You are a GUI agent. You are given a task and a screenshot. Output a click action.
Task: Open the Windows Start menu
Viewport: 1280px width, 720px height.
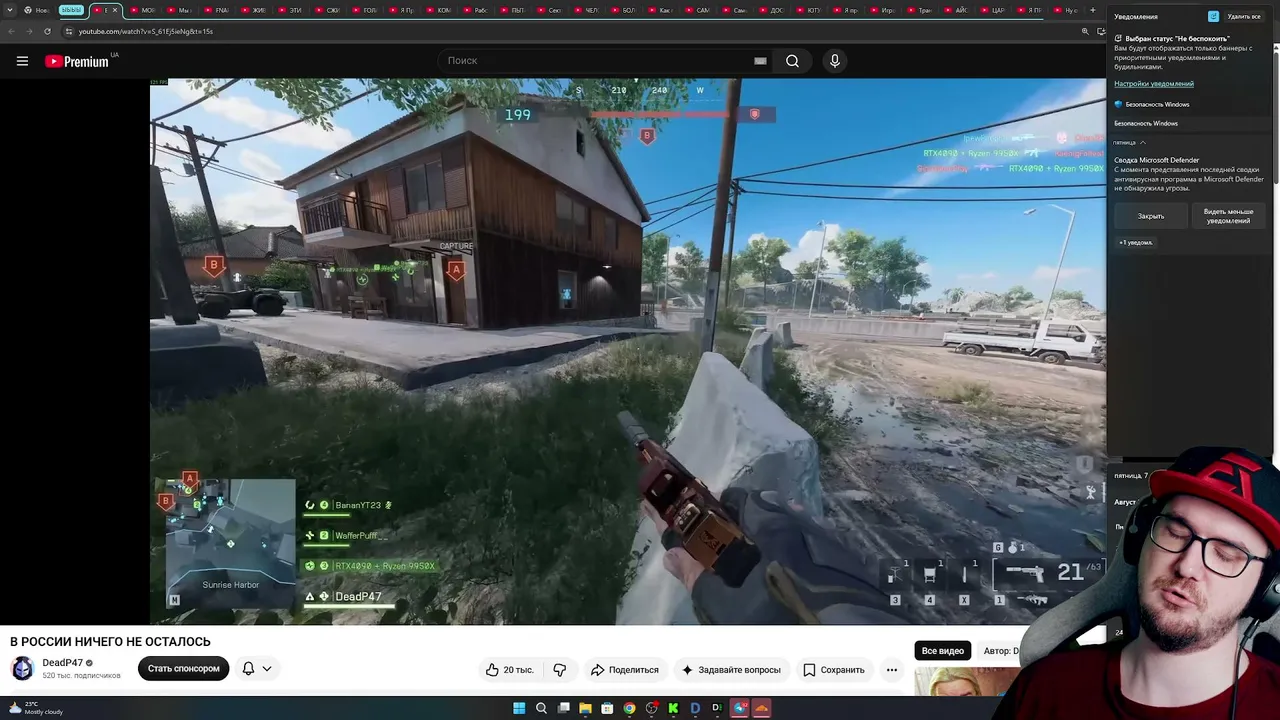(519, 708)
